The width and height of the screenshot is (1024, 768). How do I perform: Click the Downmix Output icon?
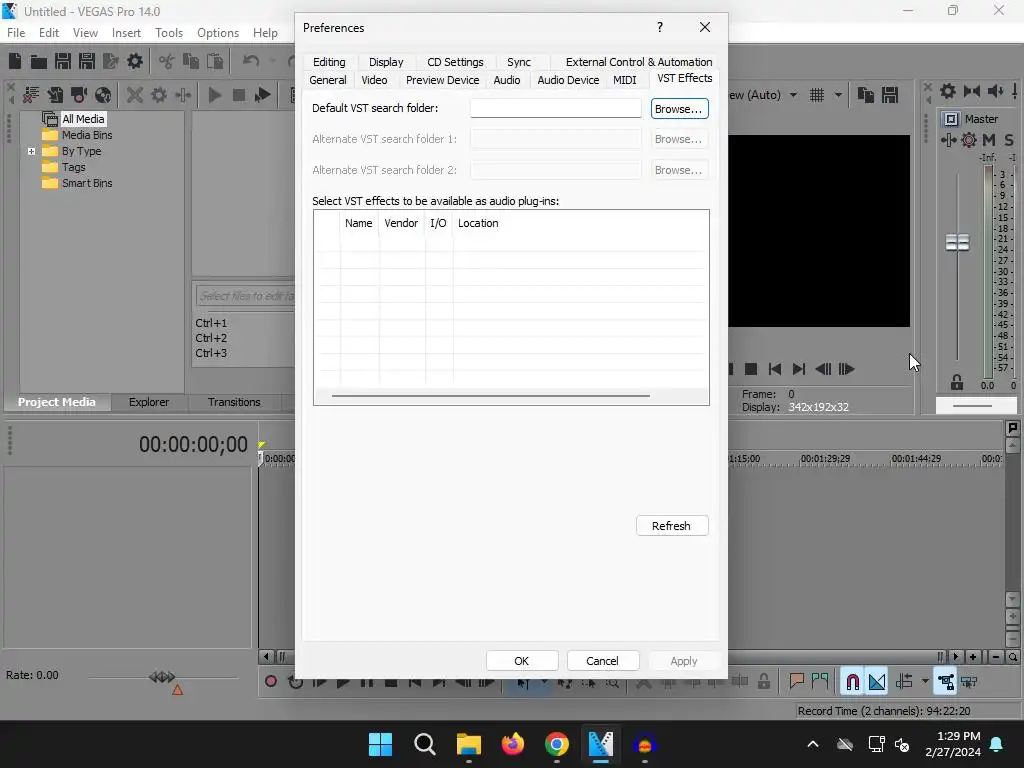point(972,91)
